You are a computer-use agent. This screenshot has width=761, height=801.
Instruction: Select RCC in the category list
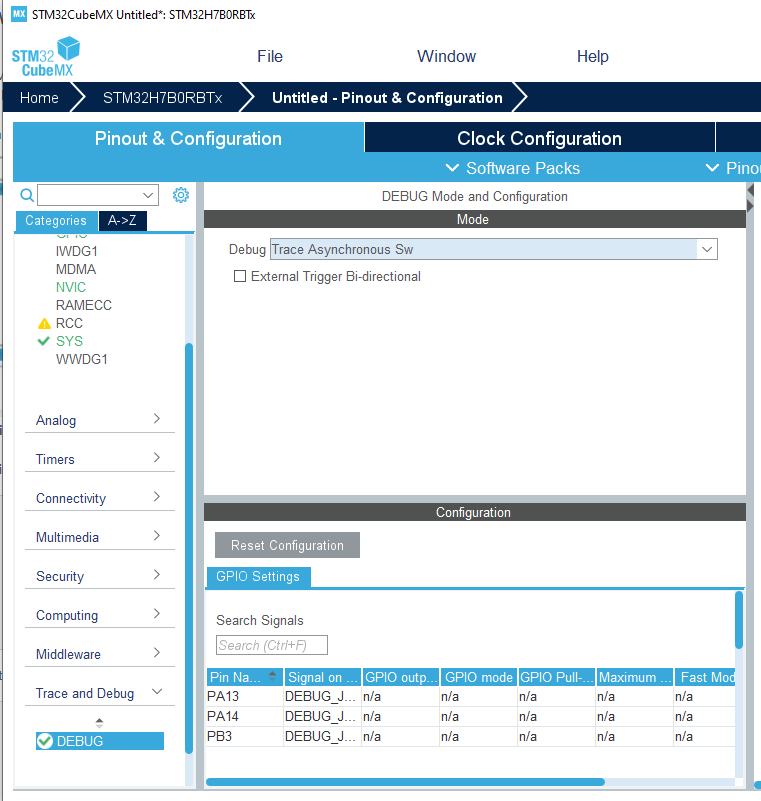point(69,323)
